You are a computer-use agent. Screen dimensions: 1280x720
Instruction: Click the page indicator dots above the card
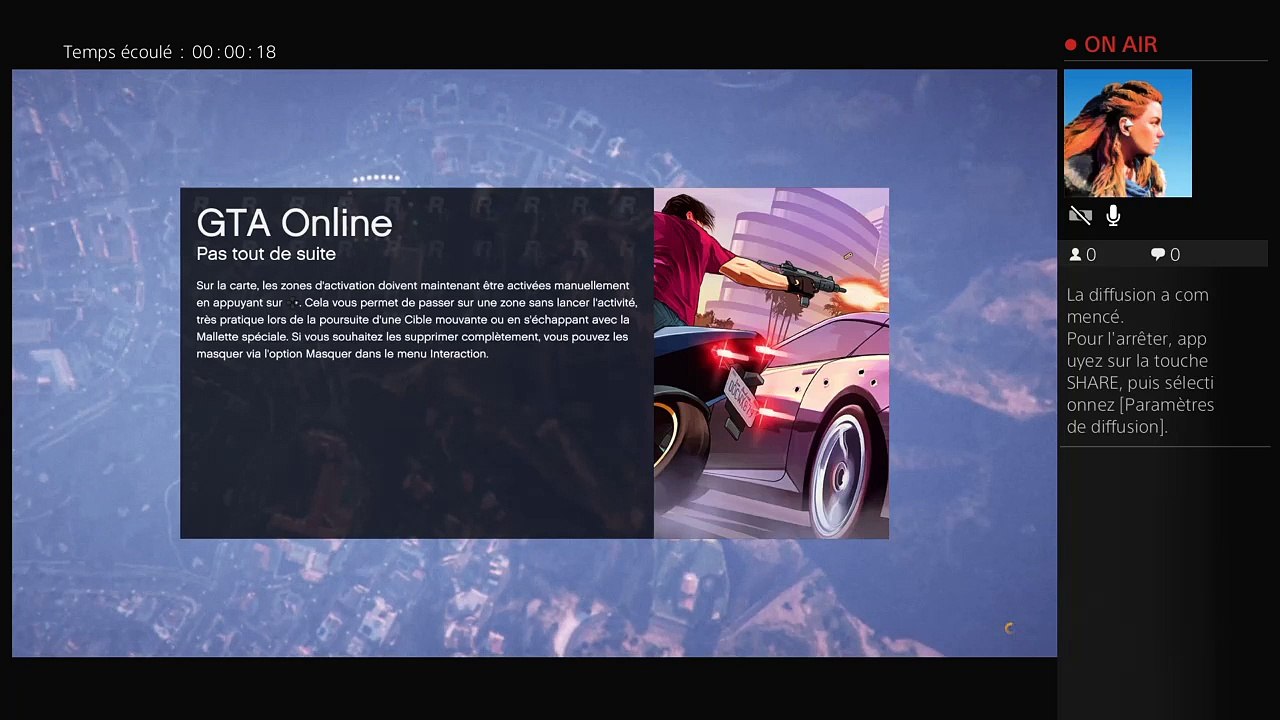tap(377, 179)
